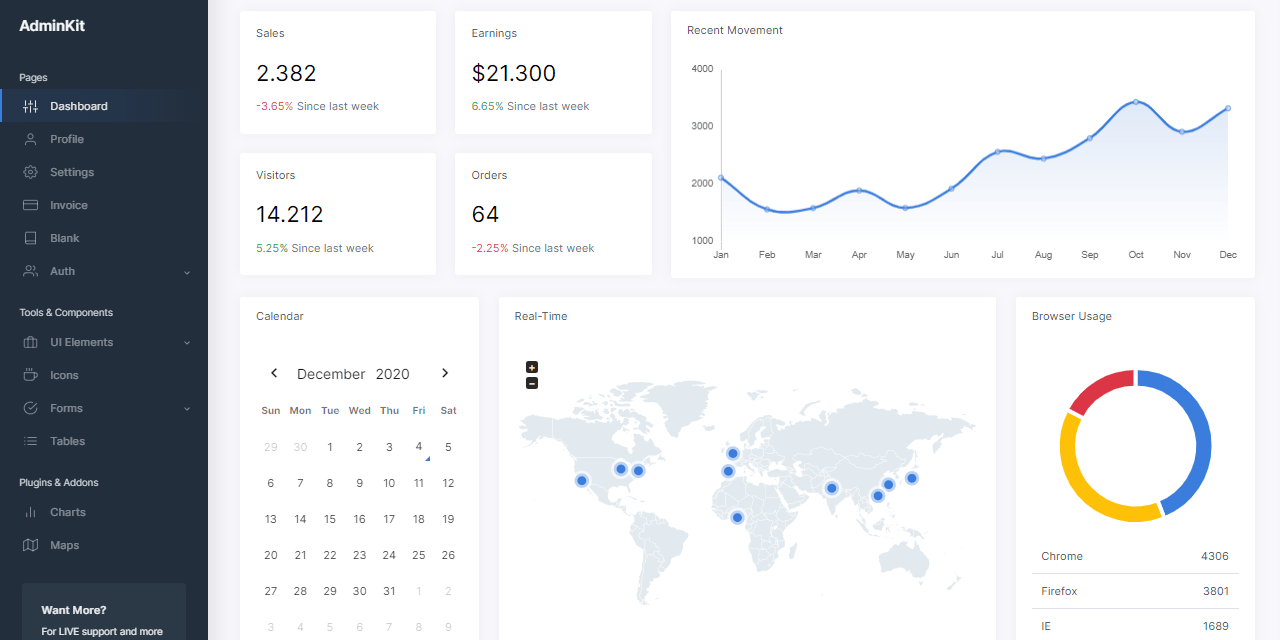Click the Earnings value $21.300
This screenshot has width=1280, height=640.
[514, 73]
